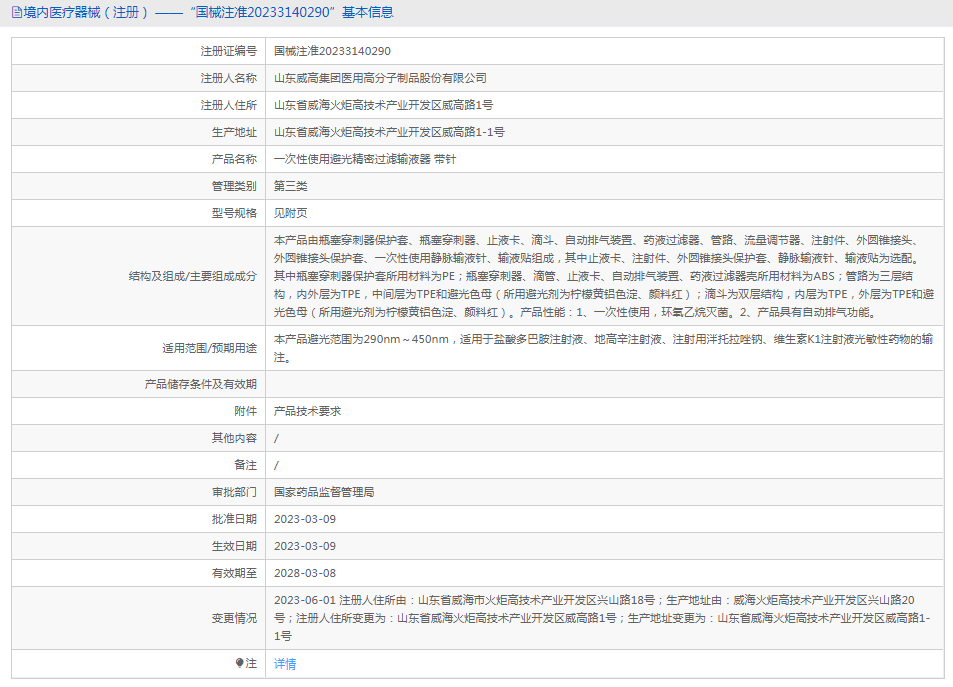Click the label 其他内容
The height and width of the screenshot is (687, 953).
[235, 438]
